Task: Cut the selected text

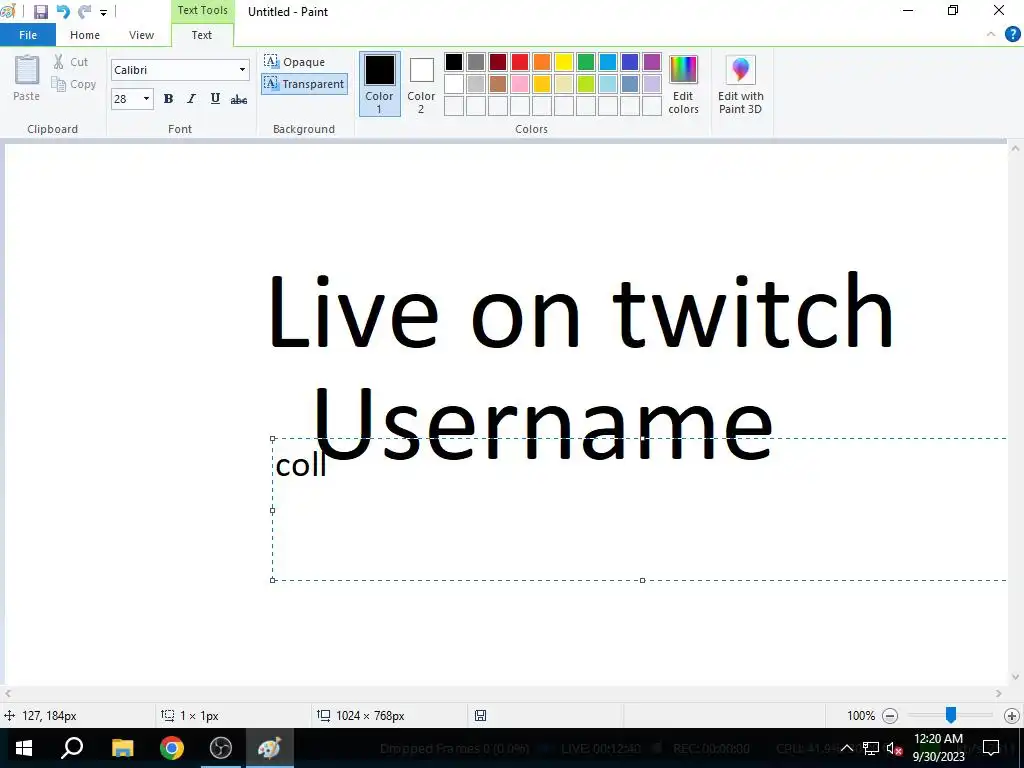Action: coord(71,62)
